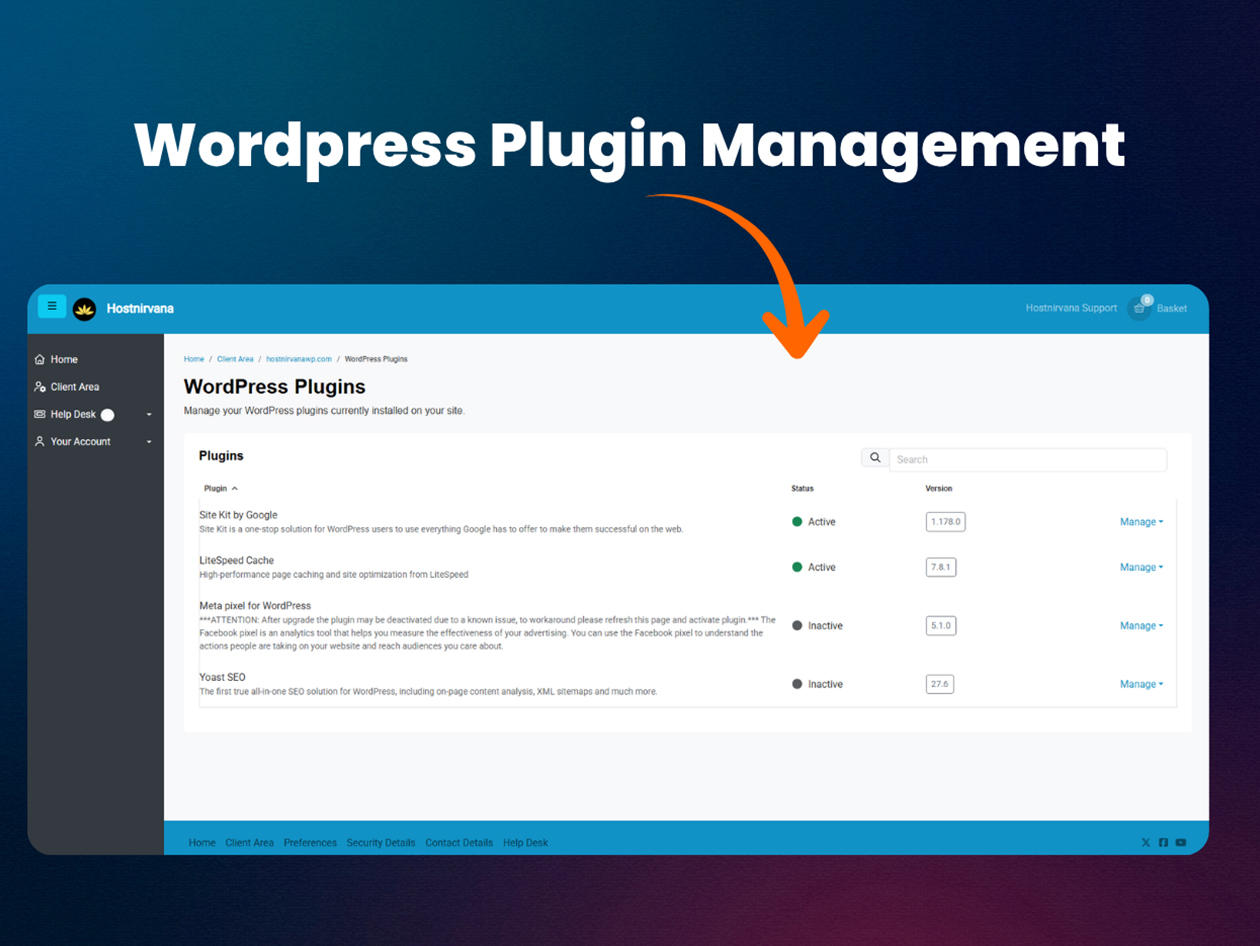Click the Inactive status of Meta pixel

coord(817,626)
